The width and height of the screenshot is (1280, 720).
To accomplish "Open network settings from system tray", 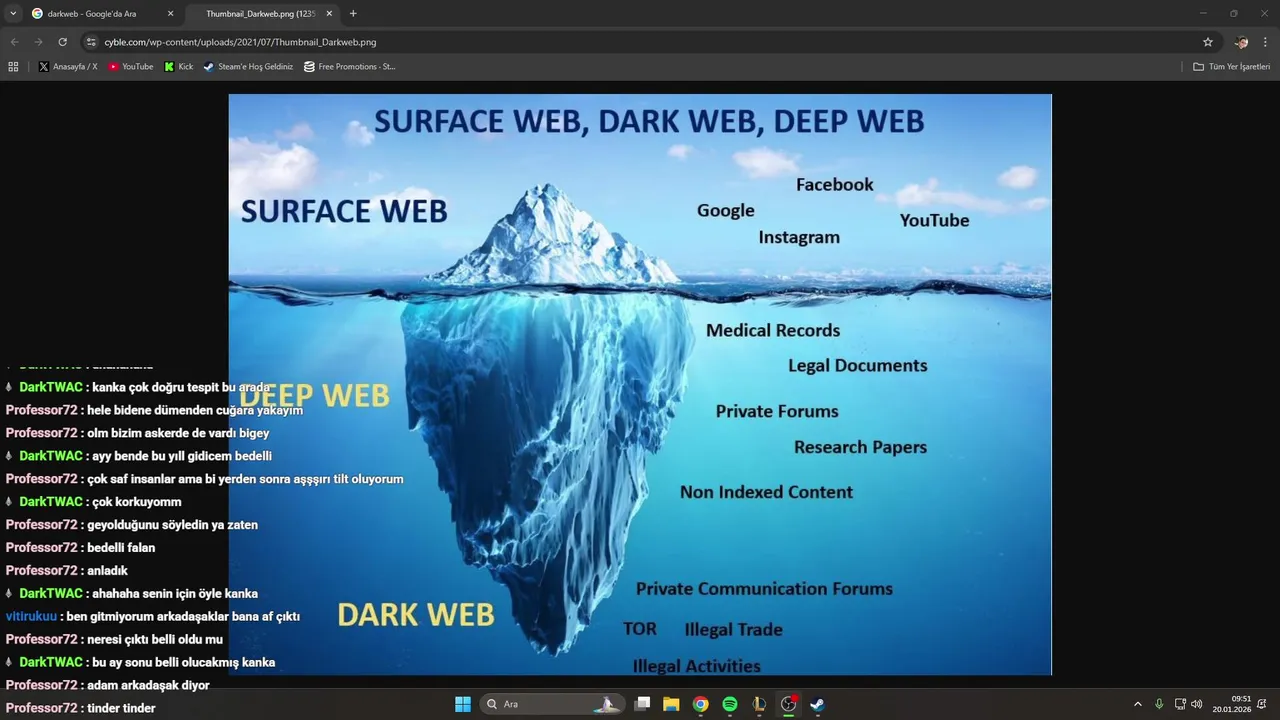I will pyautogui.click(x=1180, y=704).
